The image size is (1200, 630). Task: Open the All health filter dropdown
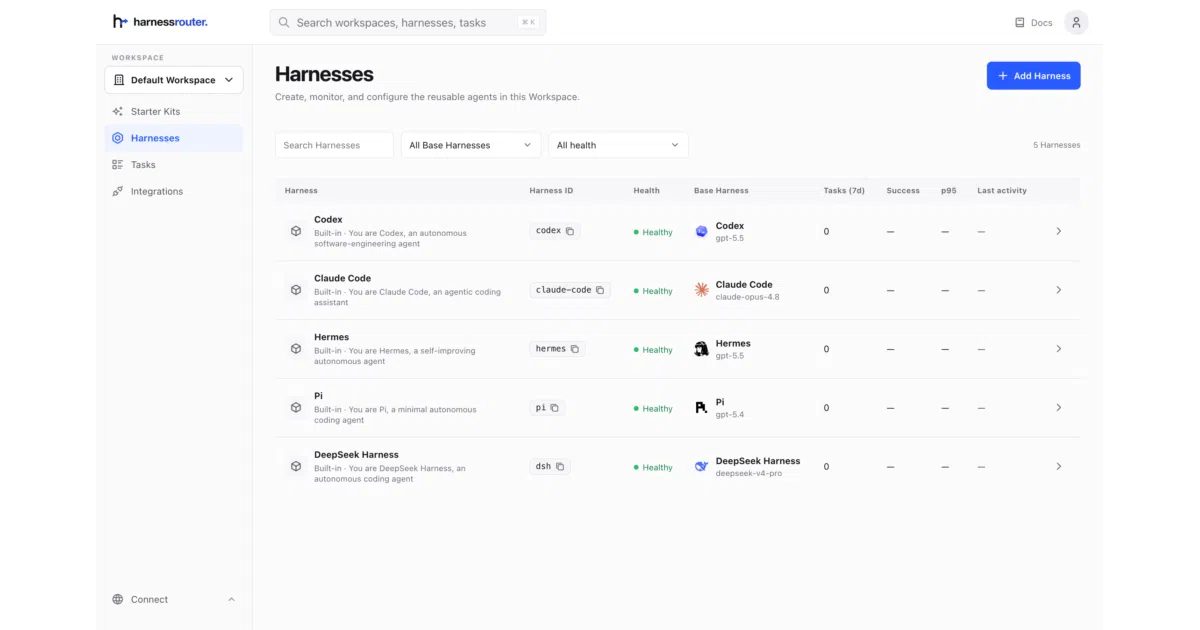coord(619,145)
